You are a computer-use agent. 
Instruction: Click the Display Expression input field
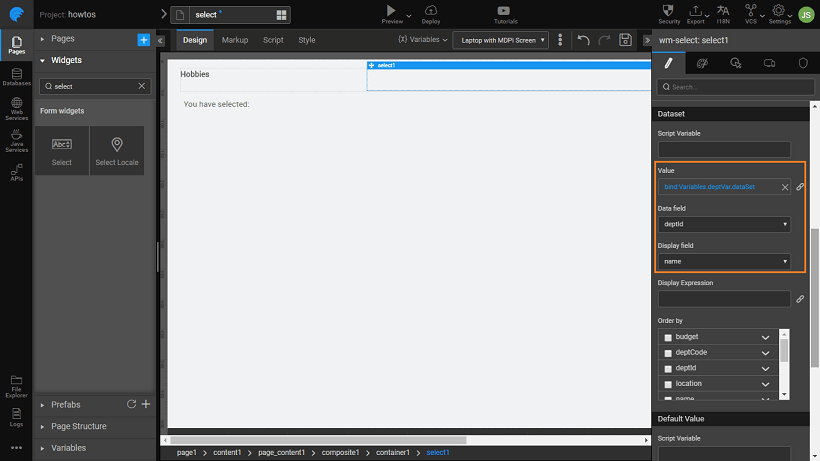coord(724,298)
